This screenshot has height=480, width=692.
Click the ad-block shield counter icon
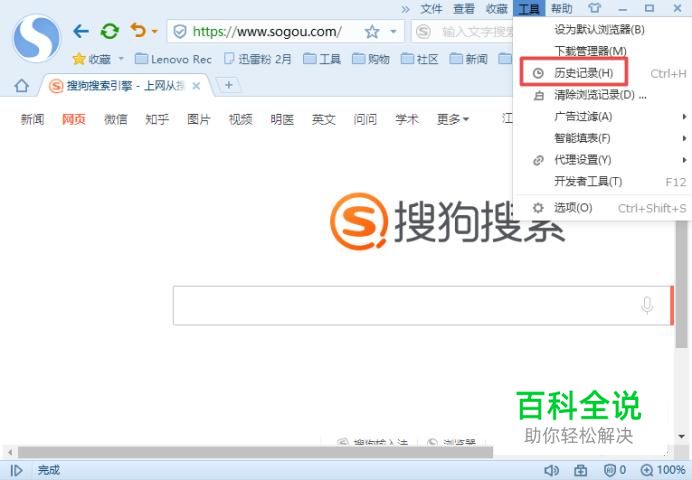tap(614, 470)
